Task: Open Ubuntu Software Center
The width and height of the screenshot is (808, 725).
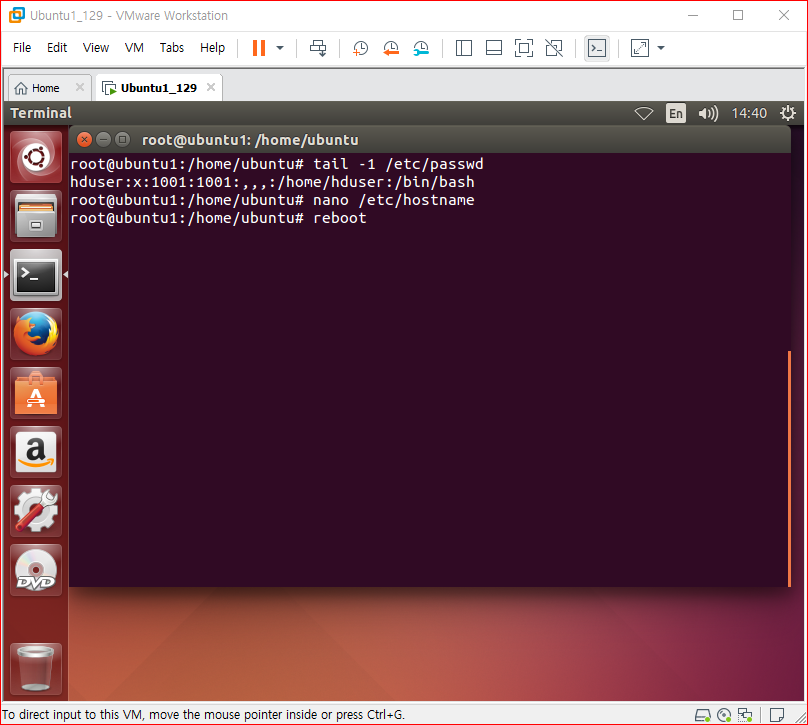Action: click(36, 393)
